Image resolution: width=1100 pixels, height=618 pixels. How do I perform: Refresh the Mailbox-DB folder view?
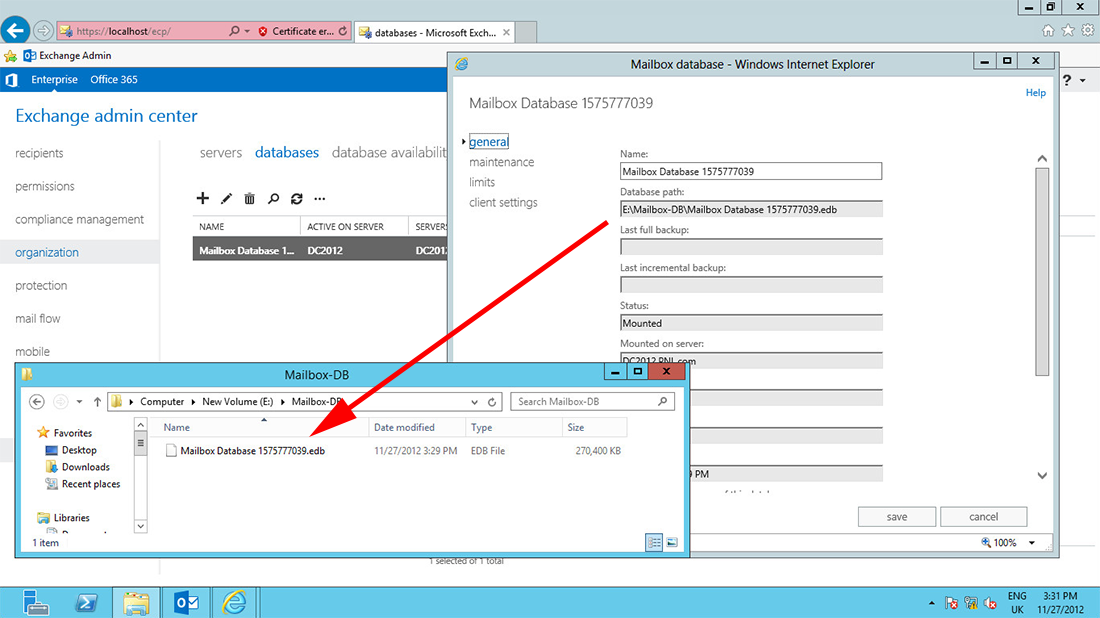point(492,402)
